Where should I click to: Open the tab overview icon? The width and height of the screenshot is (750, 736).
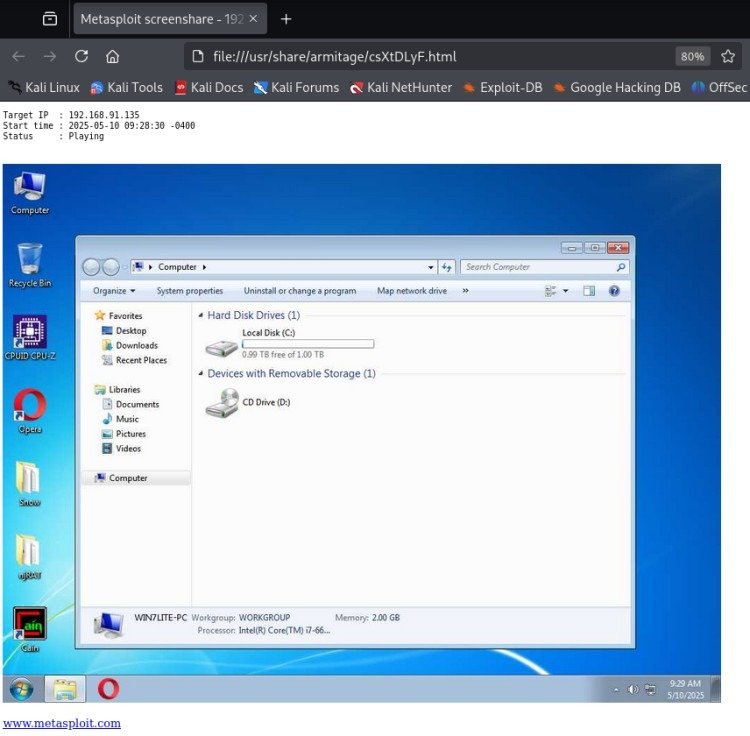(50, 19)
